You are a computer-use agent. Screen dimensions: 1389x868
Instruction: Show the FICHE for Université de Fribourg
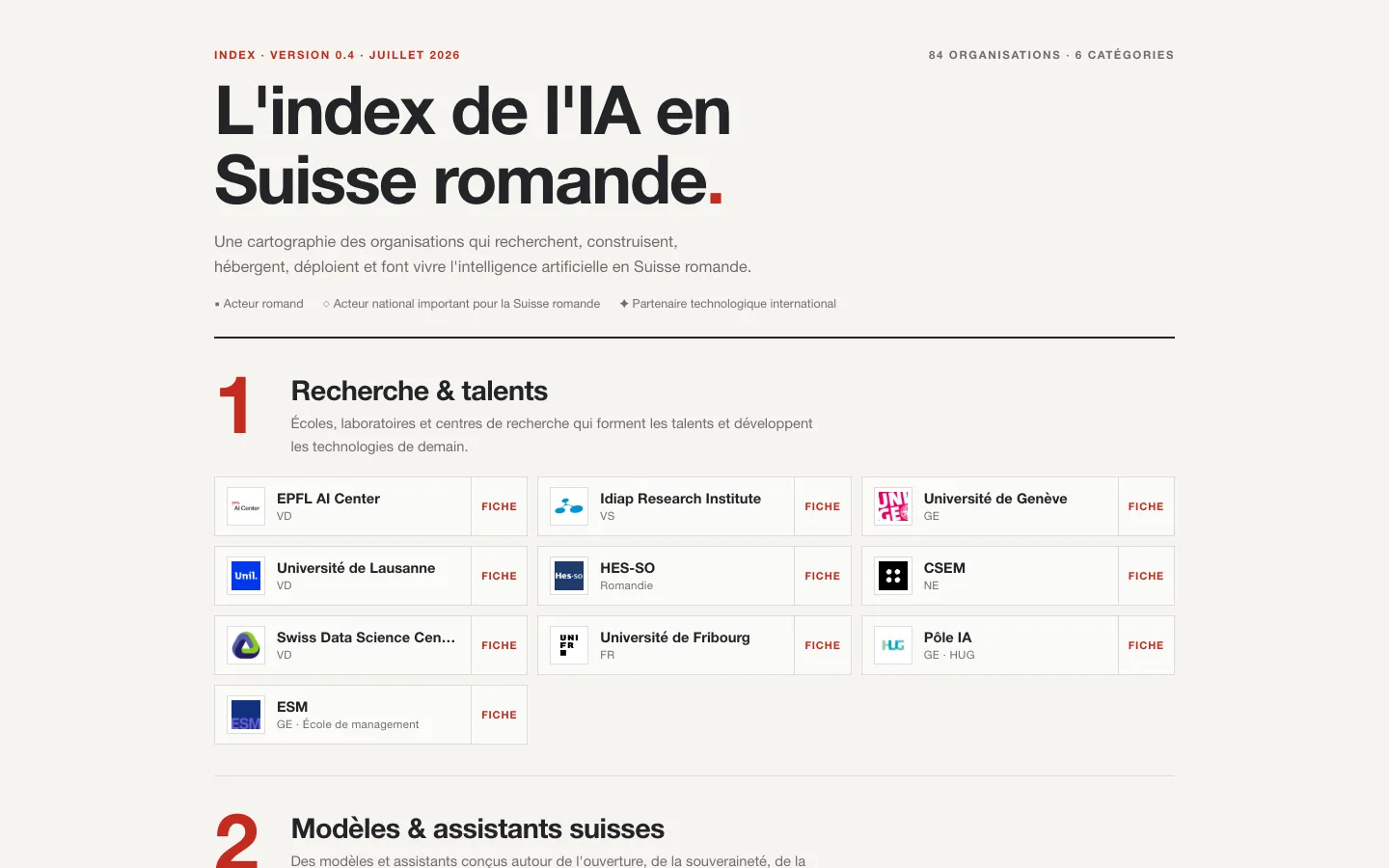[x=822, y=645]
